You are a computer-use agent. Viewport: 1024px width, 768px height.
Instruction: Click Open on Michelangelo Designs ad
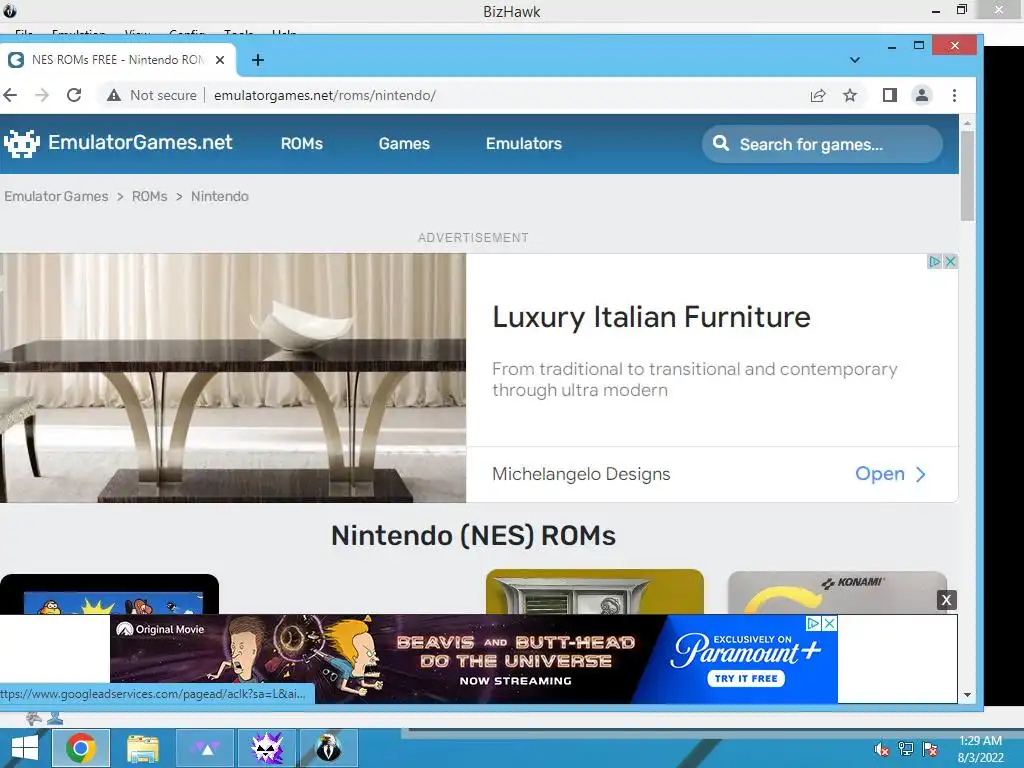pyautogui.click(x=890, y=474)
